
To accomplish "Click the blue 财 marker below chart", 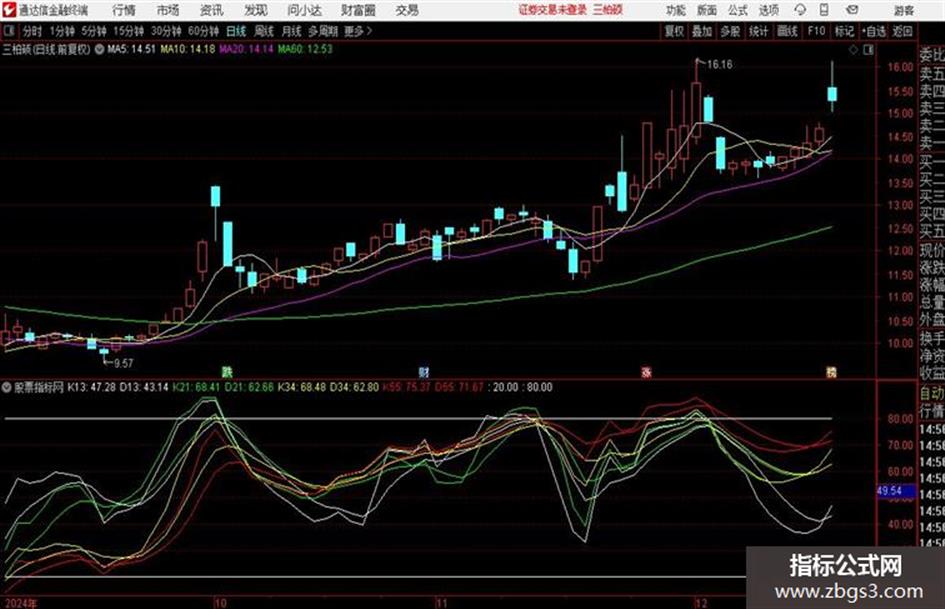I will pyautogui.click(x=424, y=371).
